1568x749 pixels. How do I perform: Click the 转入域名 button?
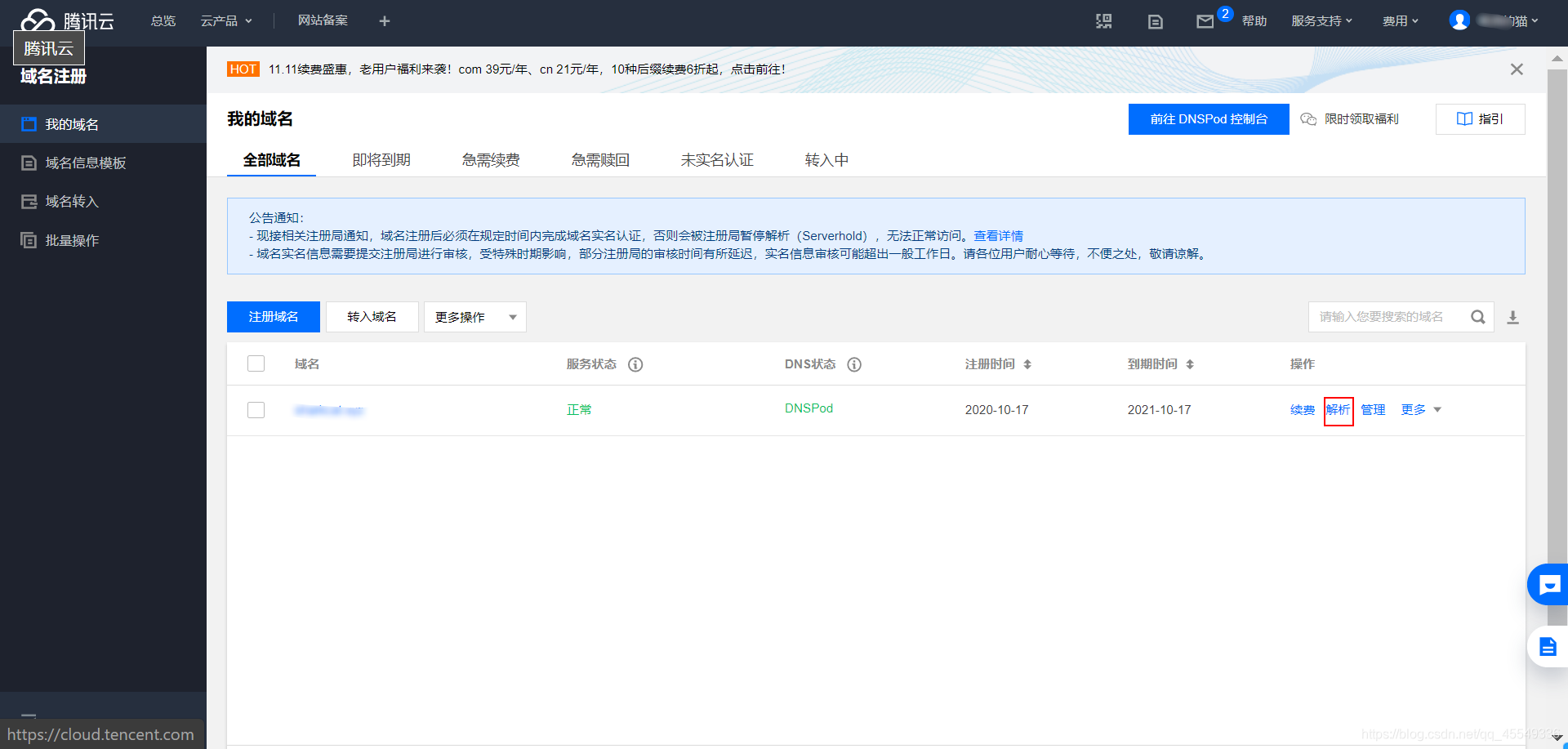(372, 317)
